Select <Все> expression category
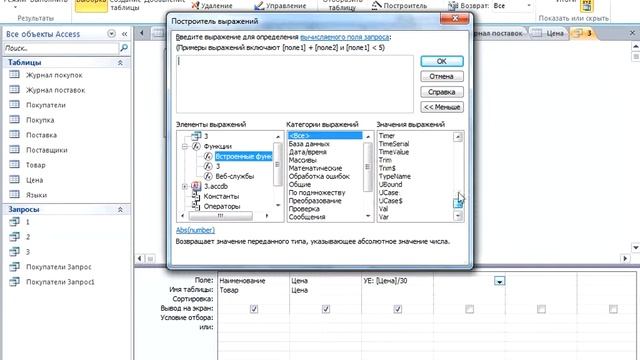640x360 pixels. click(x=325, y=136)
